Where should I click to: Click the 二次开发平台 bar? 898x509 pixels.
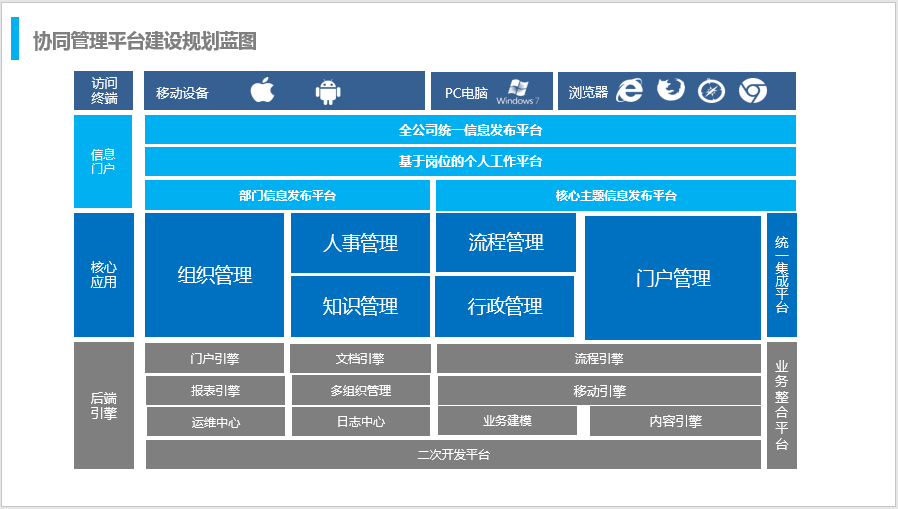[x=453, y=454]
